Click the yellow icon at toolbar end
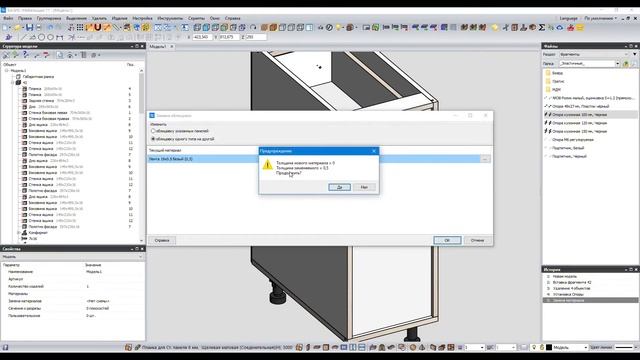Screen dimensions: 640x360 click(x=580, y=28)
